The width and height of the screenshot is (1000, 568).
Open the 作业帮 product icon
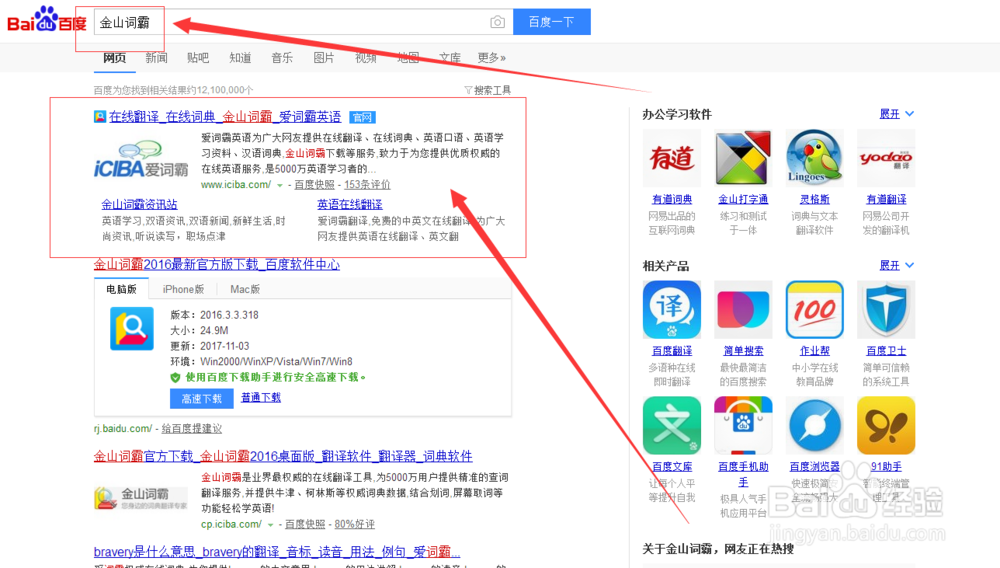point(814,309)
